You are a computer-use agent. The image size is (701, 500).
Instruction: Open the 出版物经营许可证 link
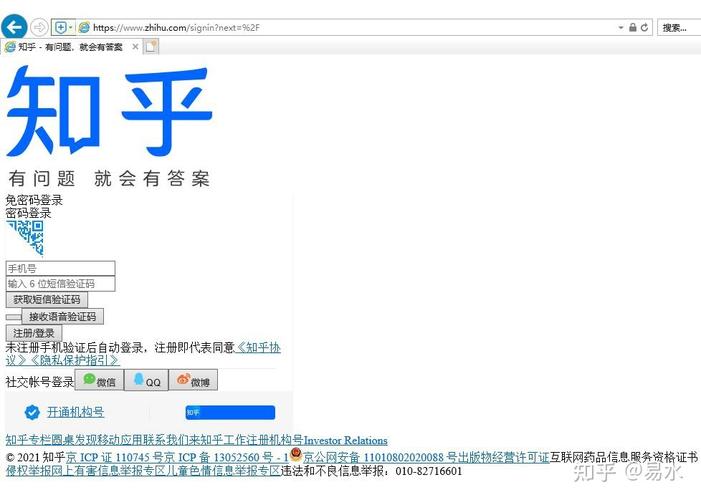point(503,458)
